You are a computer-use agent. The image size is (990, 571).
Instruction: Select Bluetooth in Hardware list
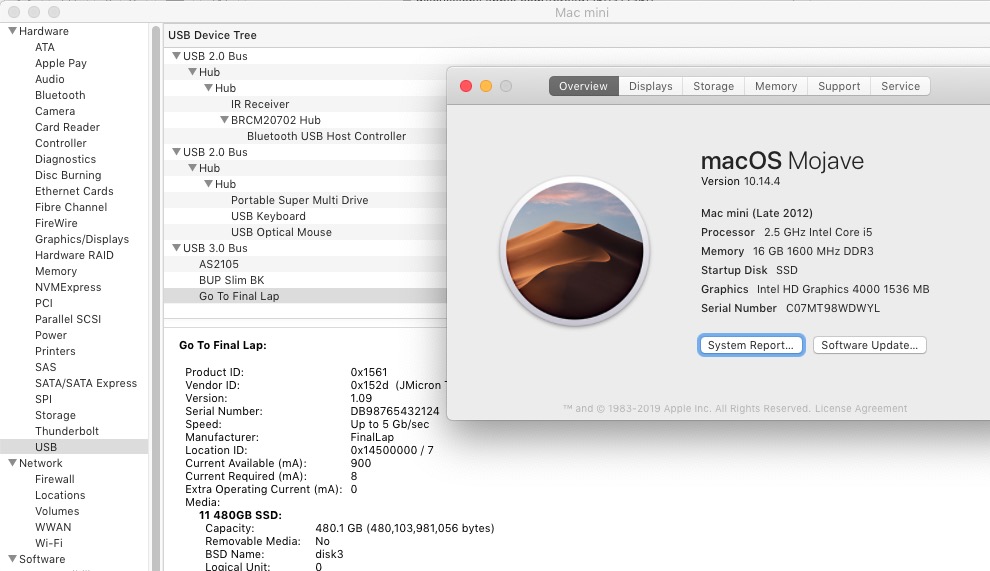60,95
